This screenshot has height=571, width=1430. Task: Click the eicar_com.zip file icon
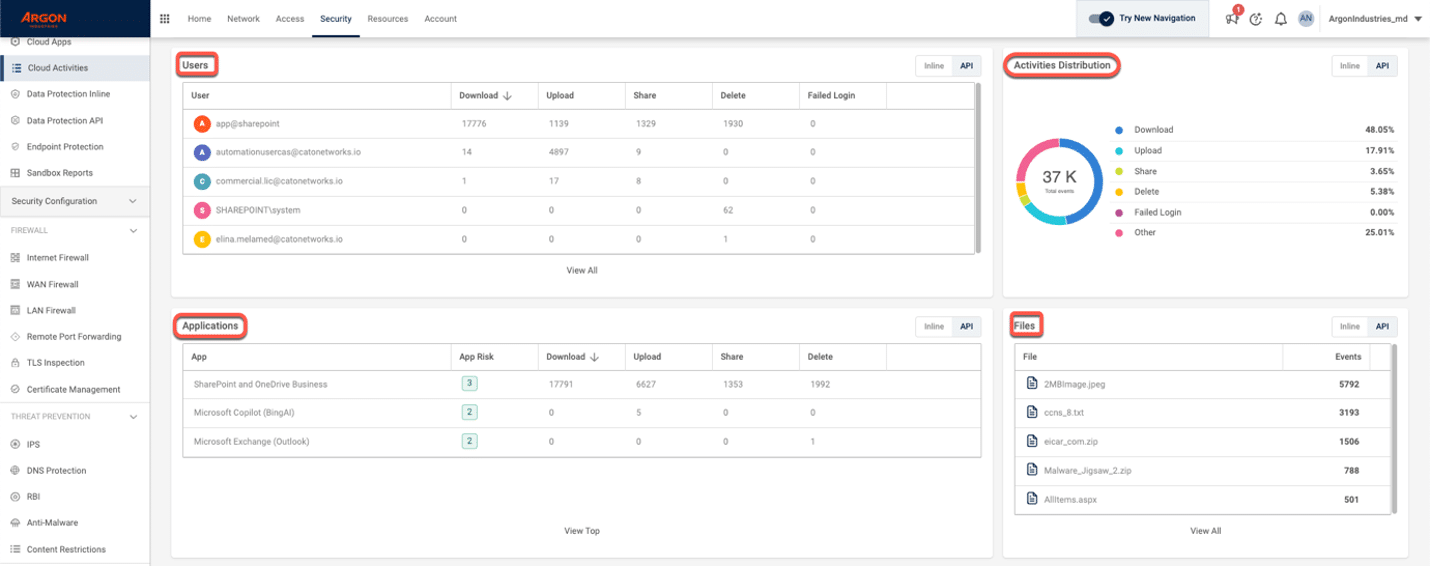point(1033,441)
